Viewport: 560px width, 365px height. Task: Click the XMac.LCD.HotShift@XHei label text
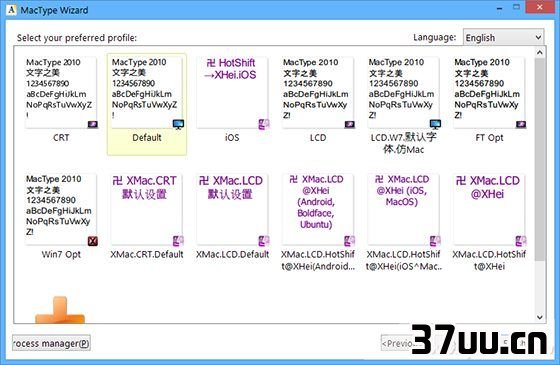[x=489, y=260]
